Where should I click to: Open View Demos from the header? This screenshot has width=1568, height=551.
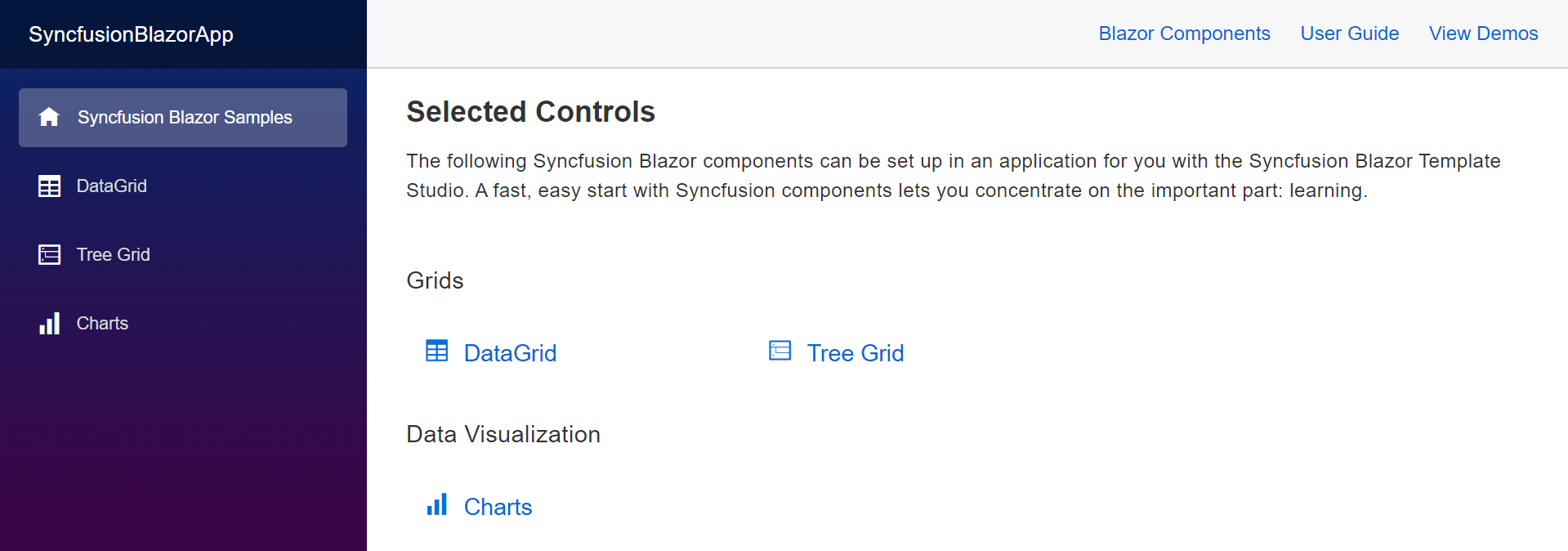pos(1482,34)
